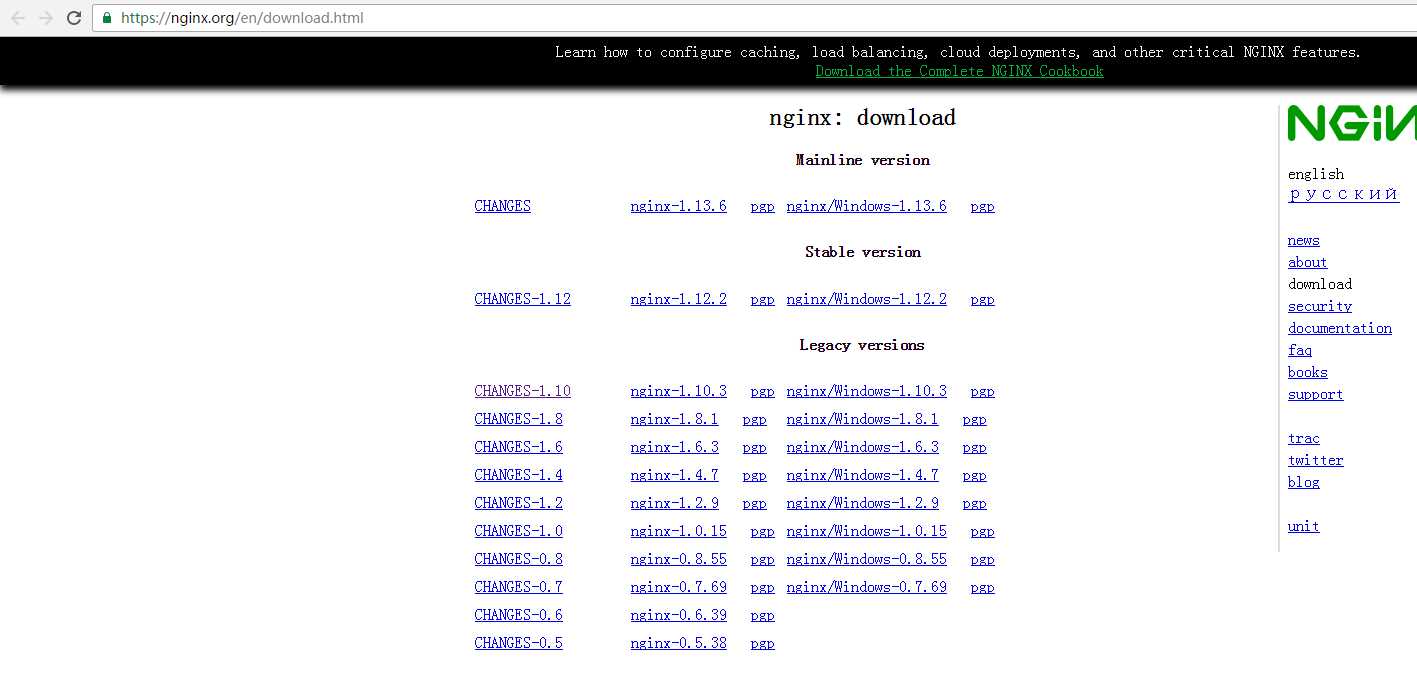The image size is (1417, 675).
Task: Download nginx/Windows-1.8.1
Action: pos(862,419)
